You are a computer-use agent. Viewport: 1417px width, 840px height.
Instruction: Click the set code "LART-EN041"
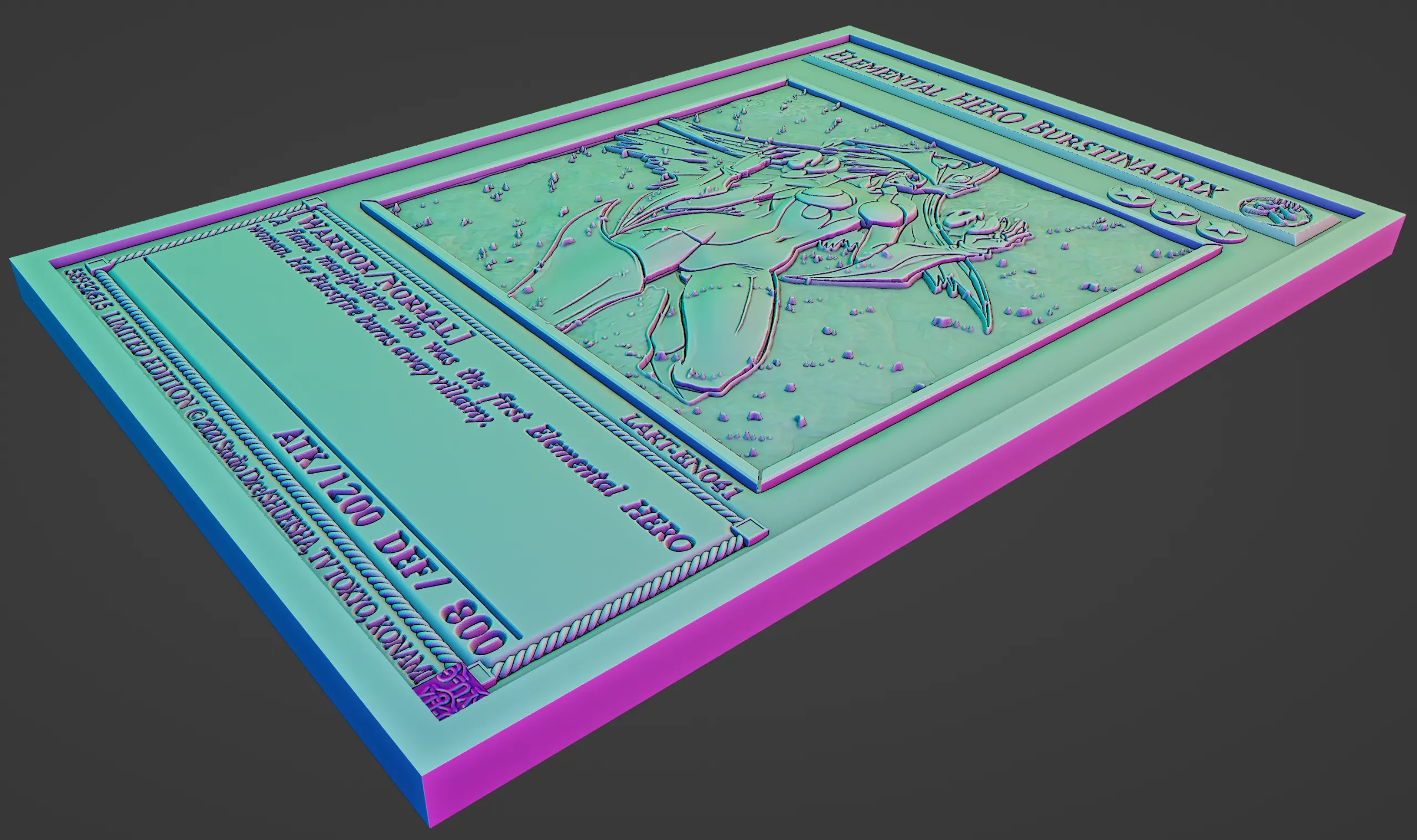(x=681, y=455)
